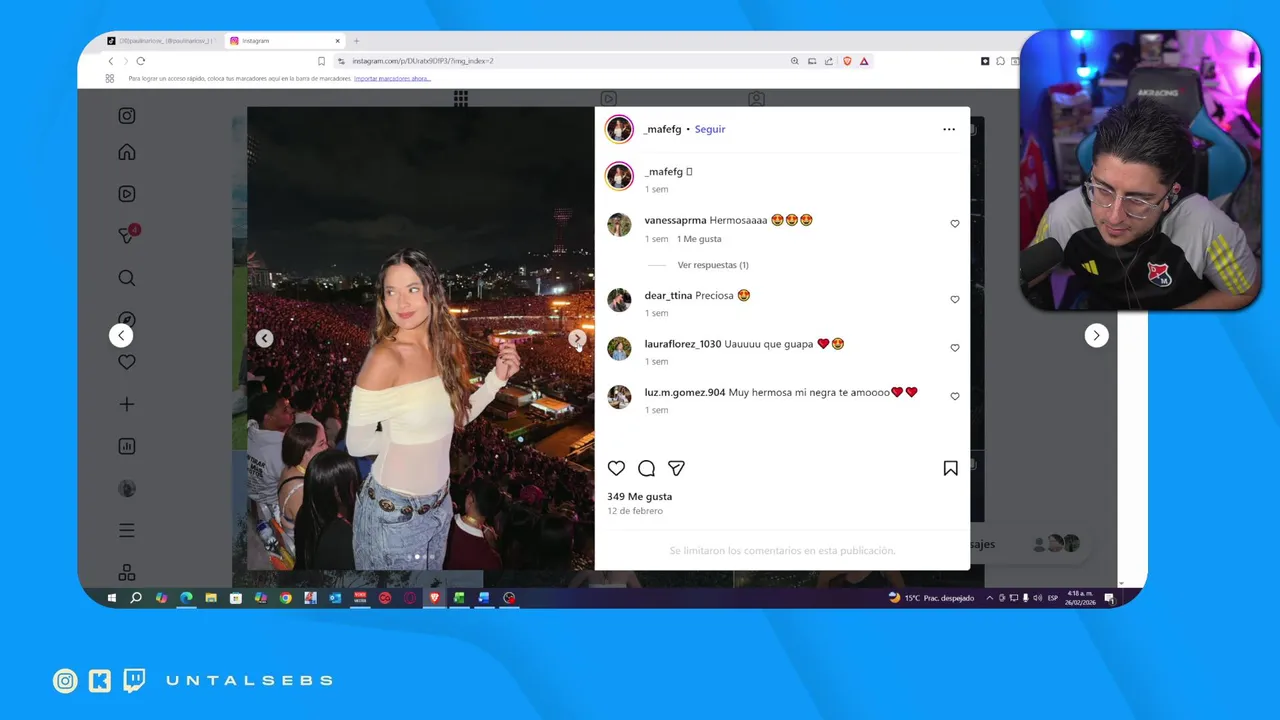Open a new browser tab
This screenshot has height=720, width=1280.
(x=356, y=41)
